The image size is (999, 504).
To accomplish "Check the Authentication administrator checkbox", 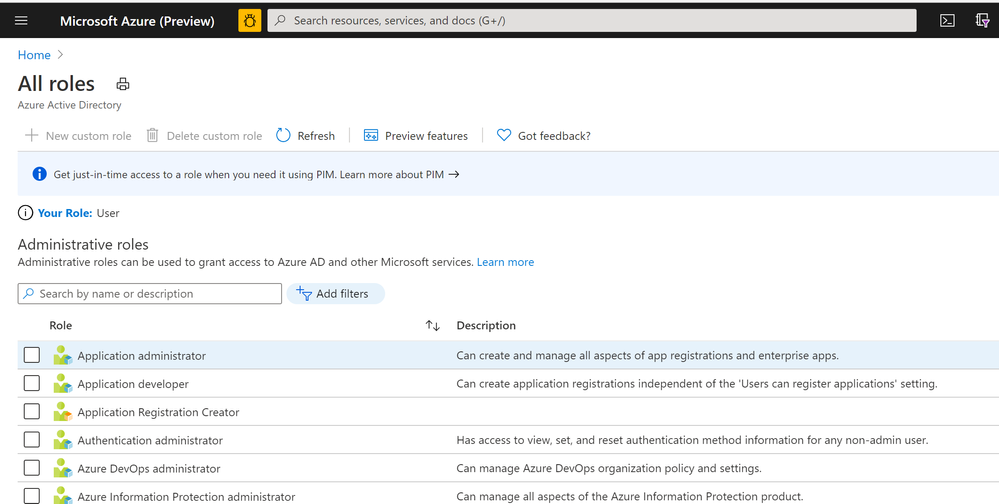I will (32, 439).
